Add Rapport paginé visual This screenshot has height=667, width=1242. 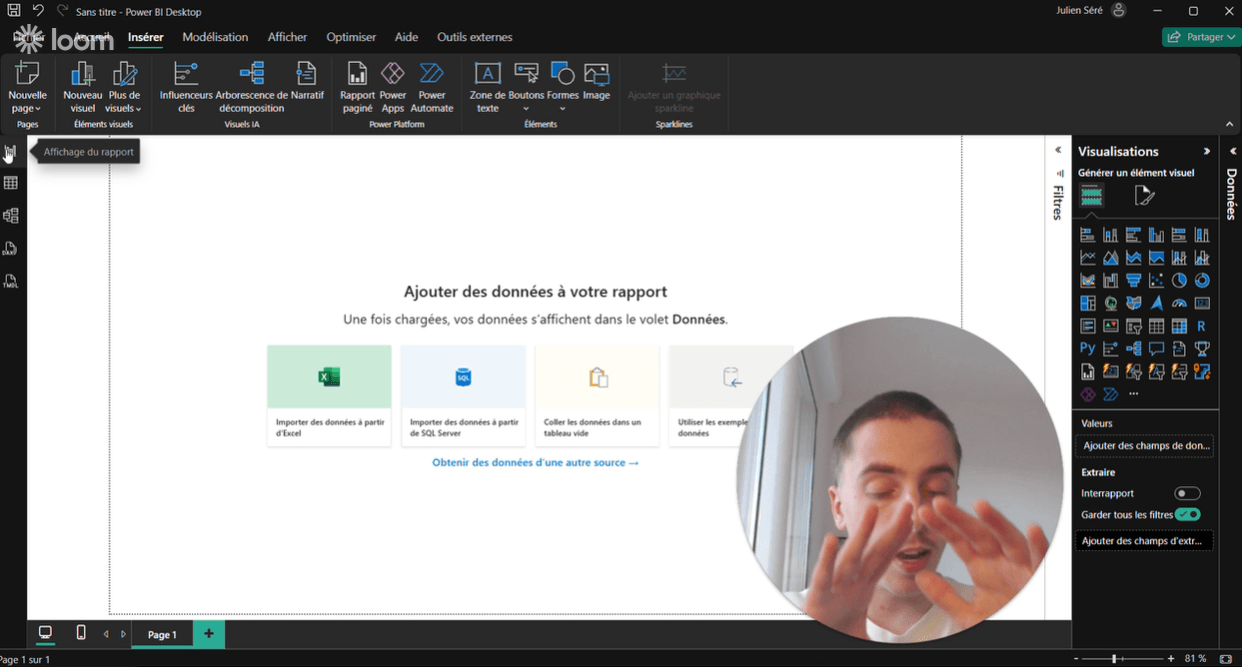(357, 87)
